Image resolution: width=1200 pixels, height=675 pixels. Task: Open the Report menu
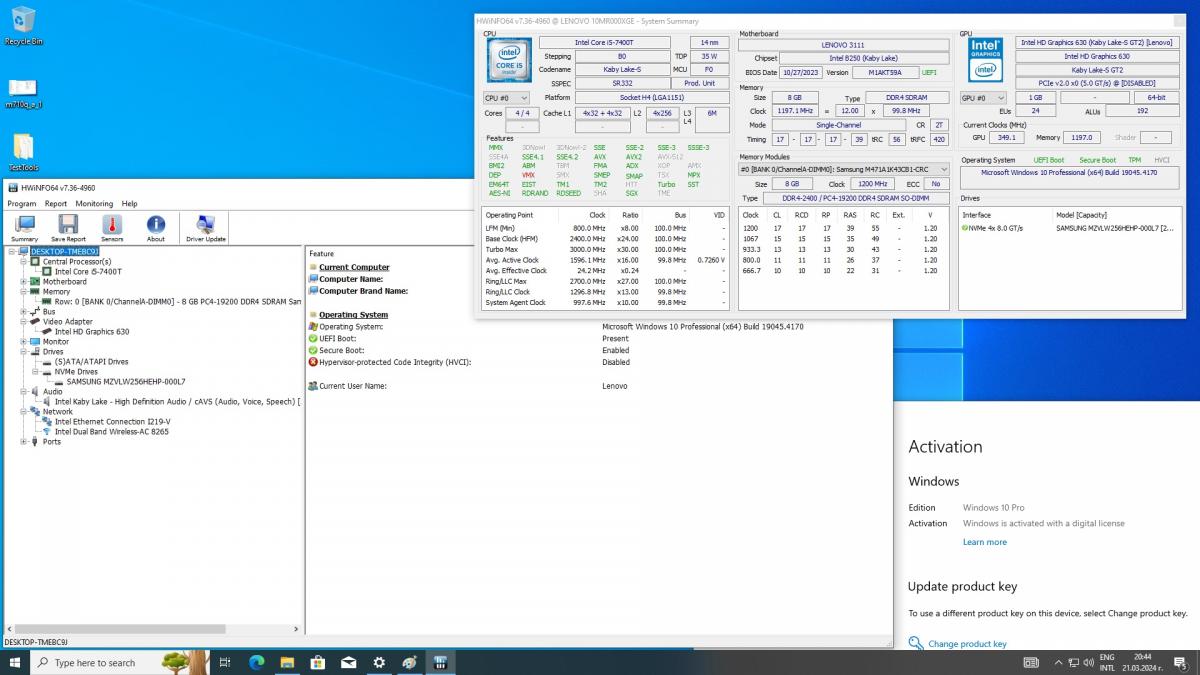click(x=56, y=203)
